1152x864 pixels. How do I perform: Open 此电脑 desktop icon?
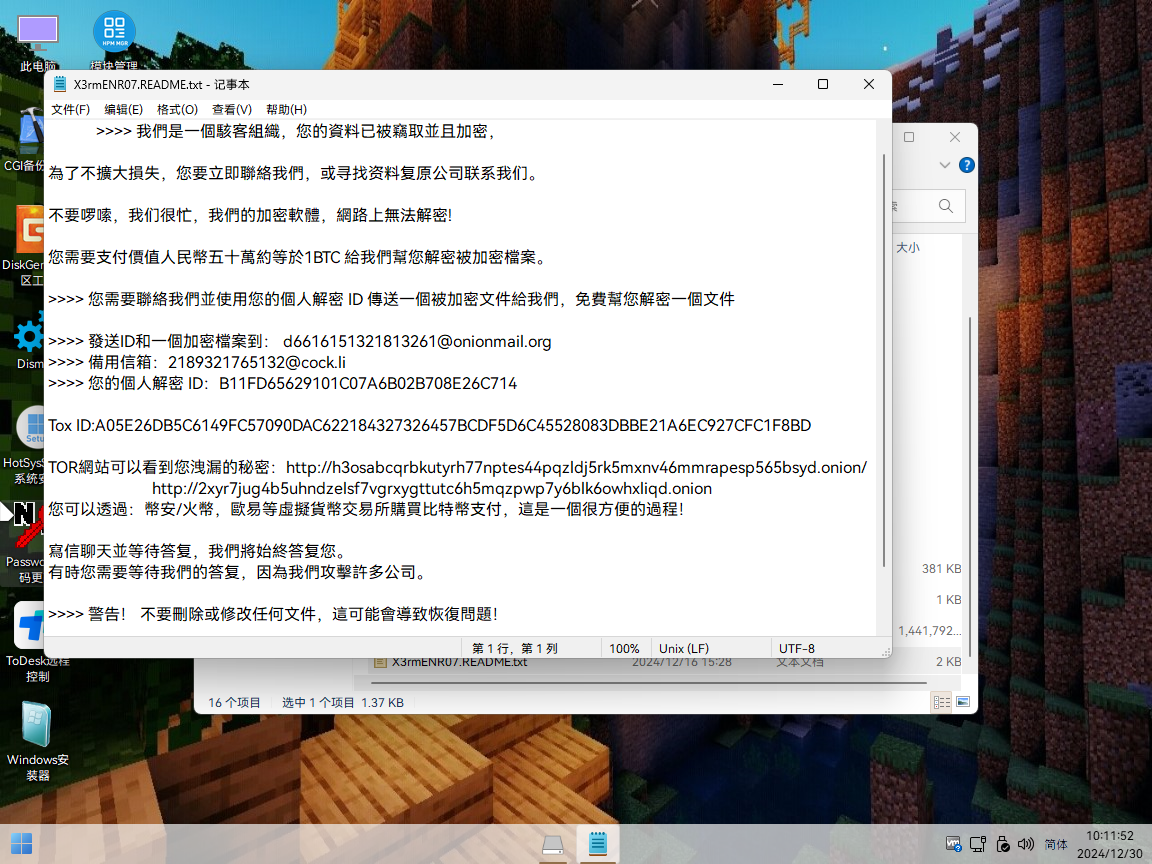(x=37, y=43)
